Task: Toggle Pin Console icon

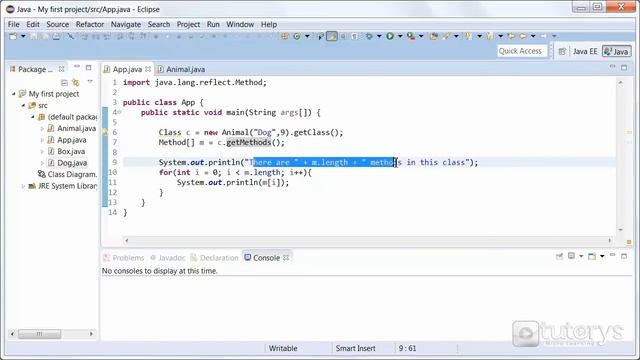Action: [559, 256]
